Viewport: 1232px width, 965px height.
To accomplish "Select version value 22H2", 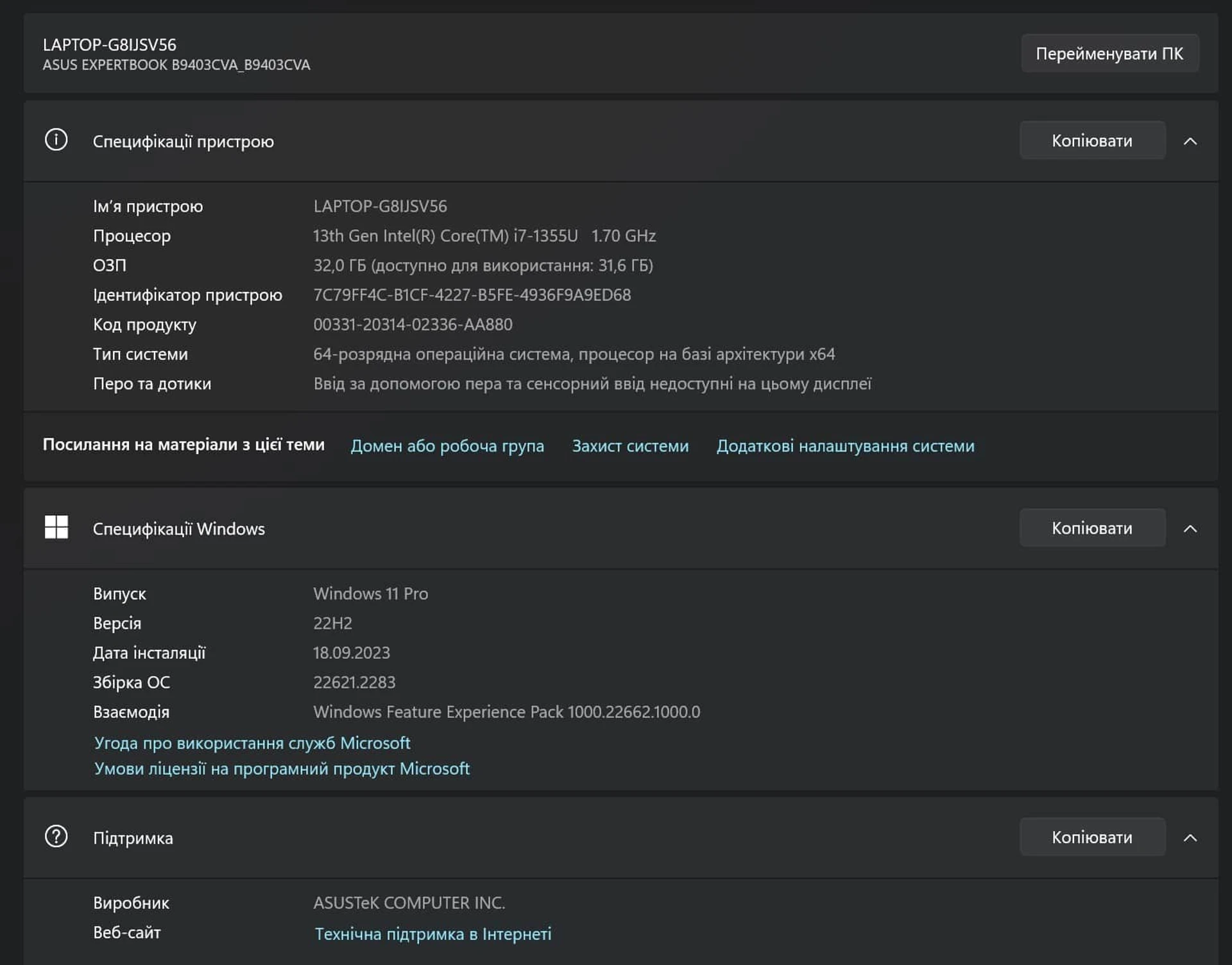I will coord(332,623).
